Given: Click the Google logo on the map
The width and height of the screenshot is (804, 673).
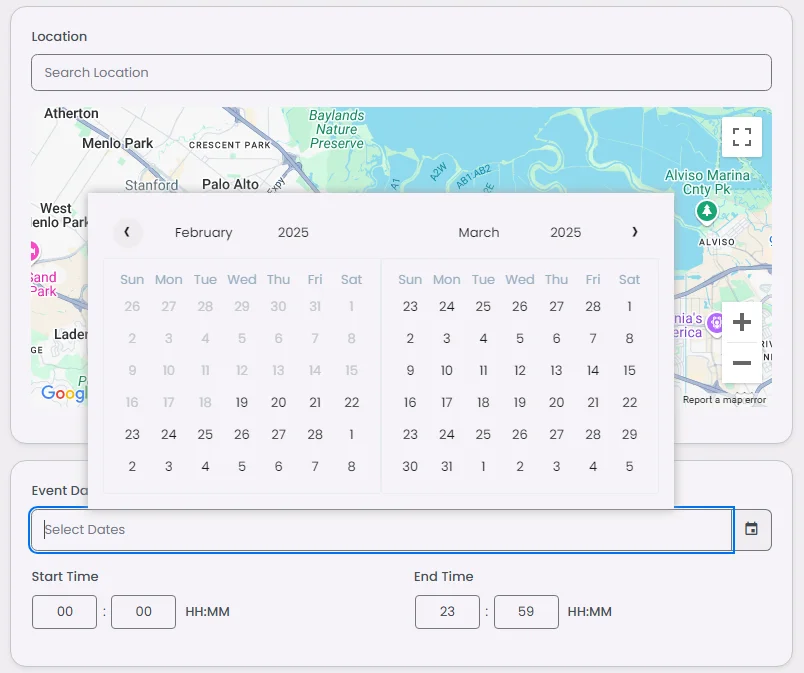Looking at the screenshot, I should 64,394.
